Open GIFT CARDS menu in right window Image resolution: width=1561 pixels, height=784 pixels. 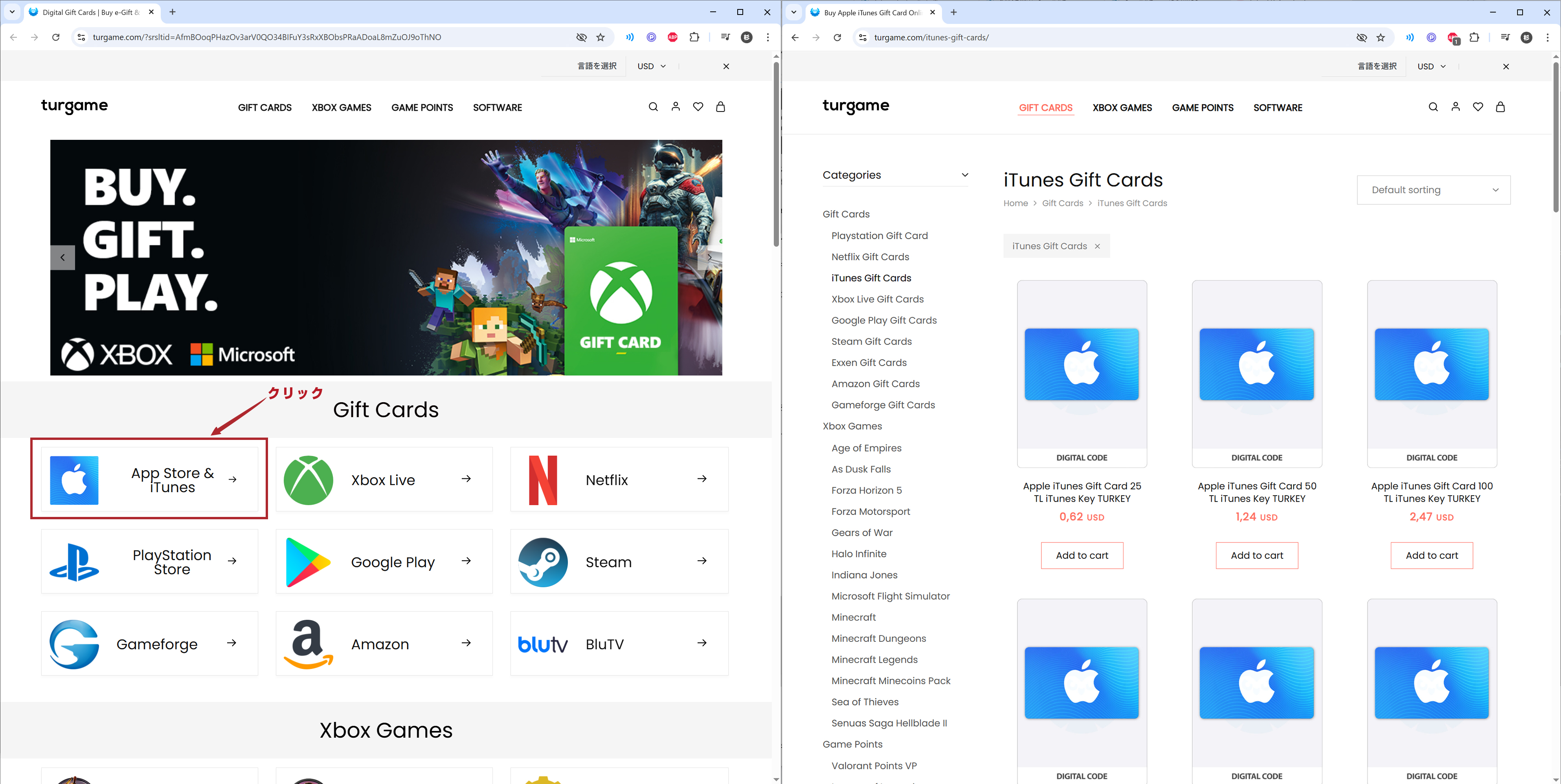pos(1045,107)
